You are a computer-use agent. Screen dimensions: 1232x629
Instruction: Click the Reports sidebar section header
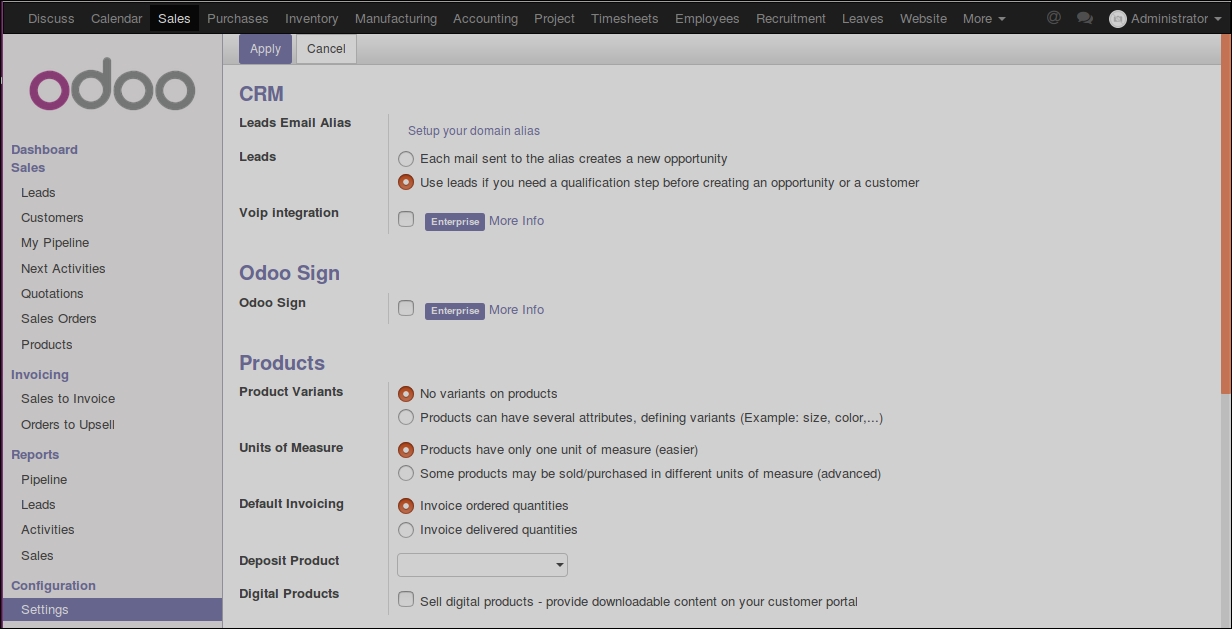click(35, 455)
